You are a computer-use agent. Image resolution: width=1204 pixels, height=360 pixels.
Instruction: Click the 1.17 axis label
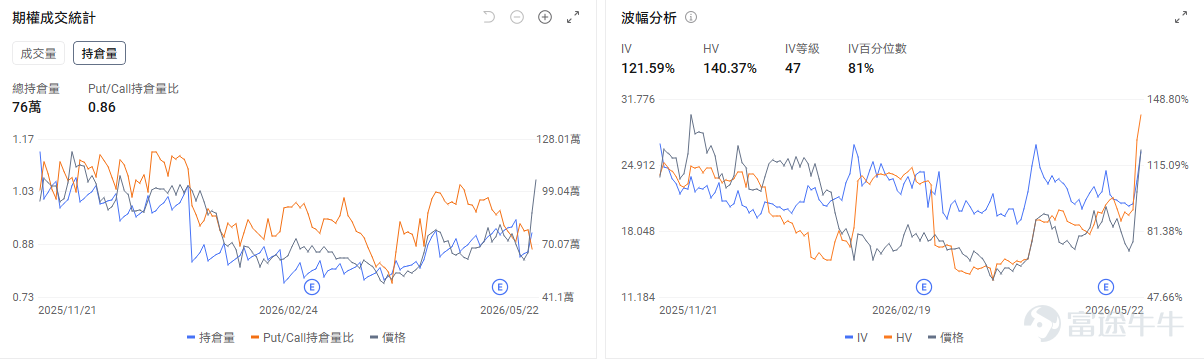coord(23,139)
